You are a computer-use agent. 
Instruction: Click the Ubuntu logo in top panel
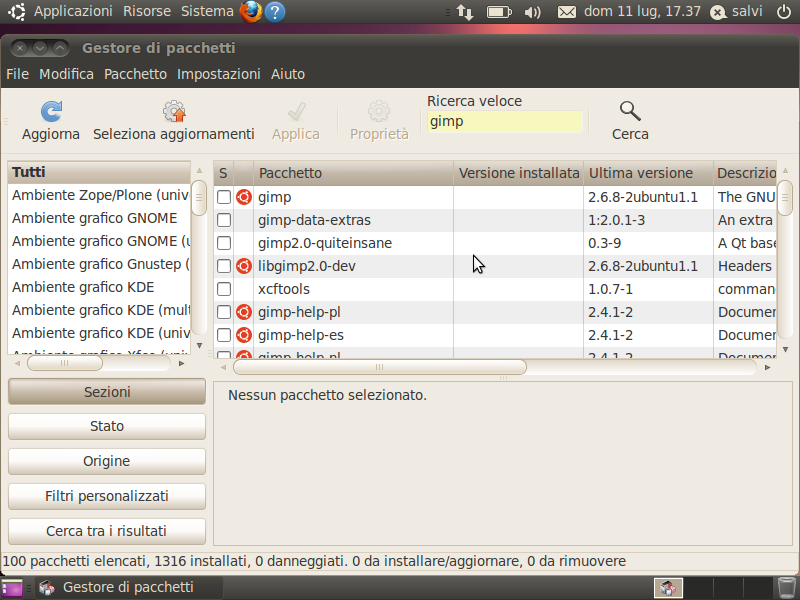tap(17, 12)
